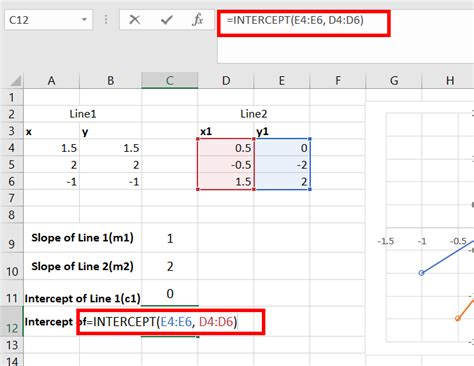Select column A header

51,81
